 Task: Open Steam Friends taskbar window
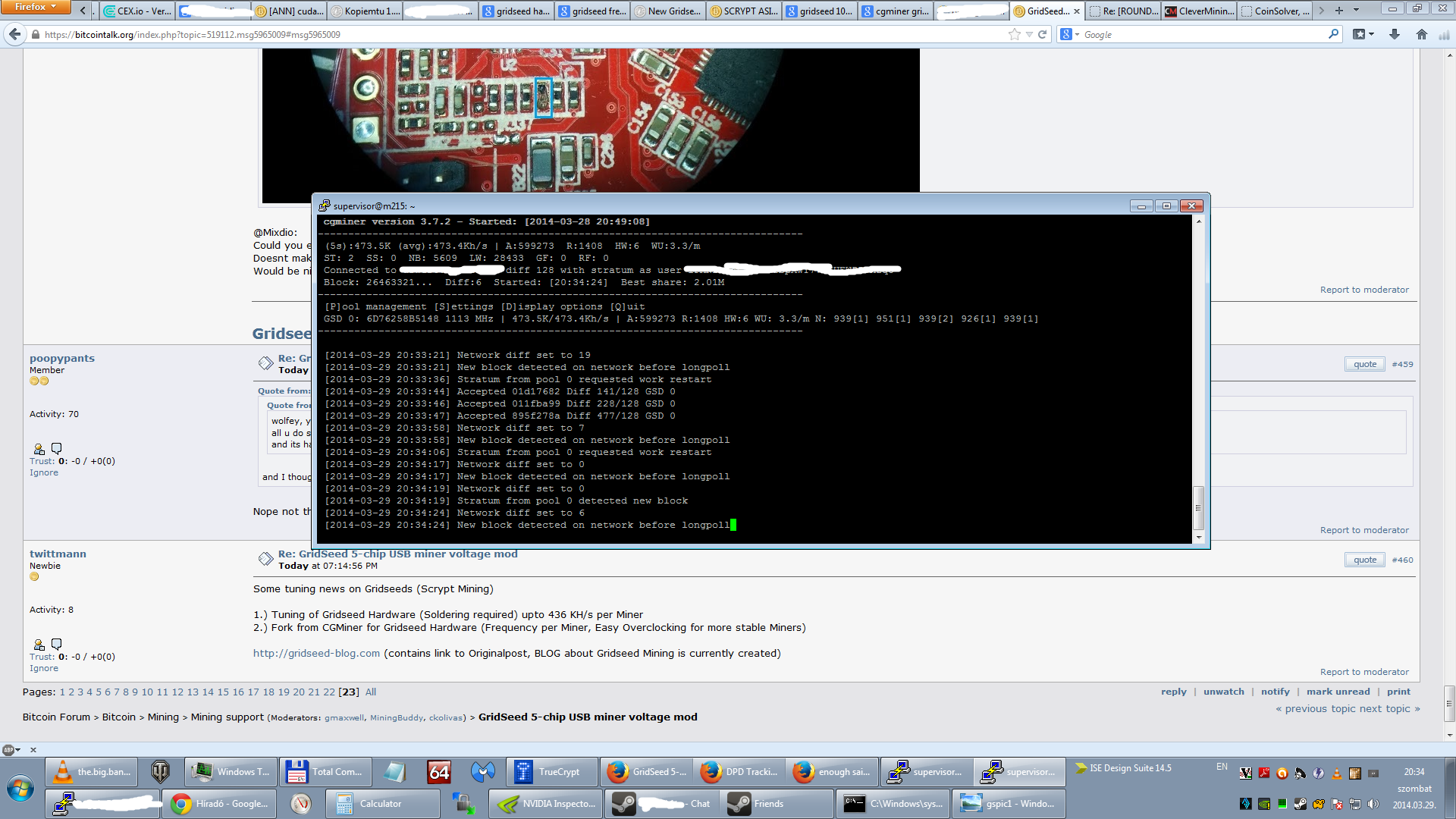(776, 804)
